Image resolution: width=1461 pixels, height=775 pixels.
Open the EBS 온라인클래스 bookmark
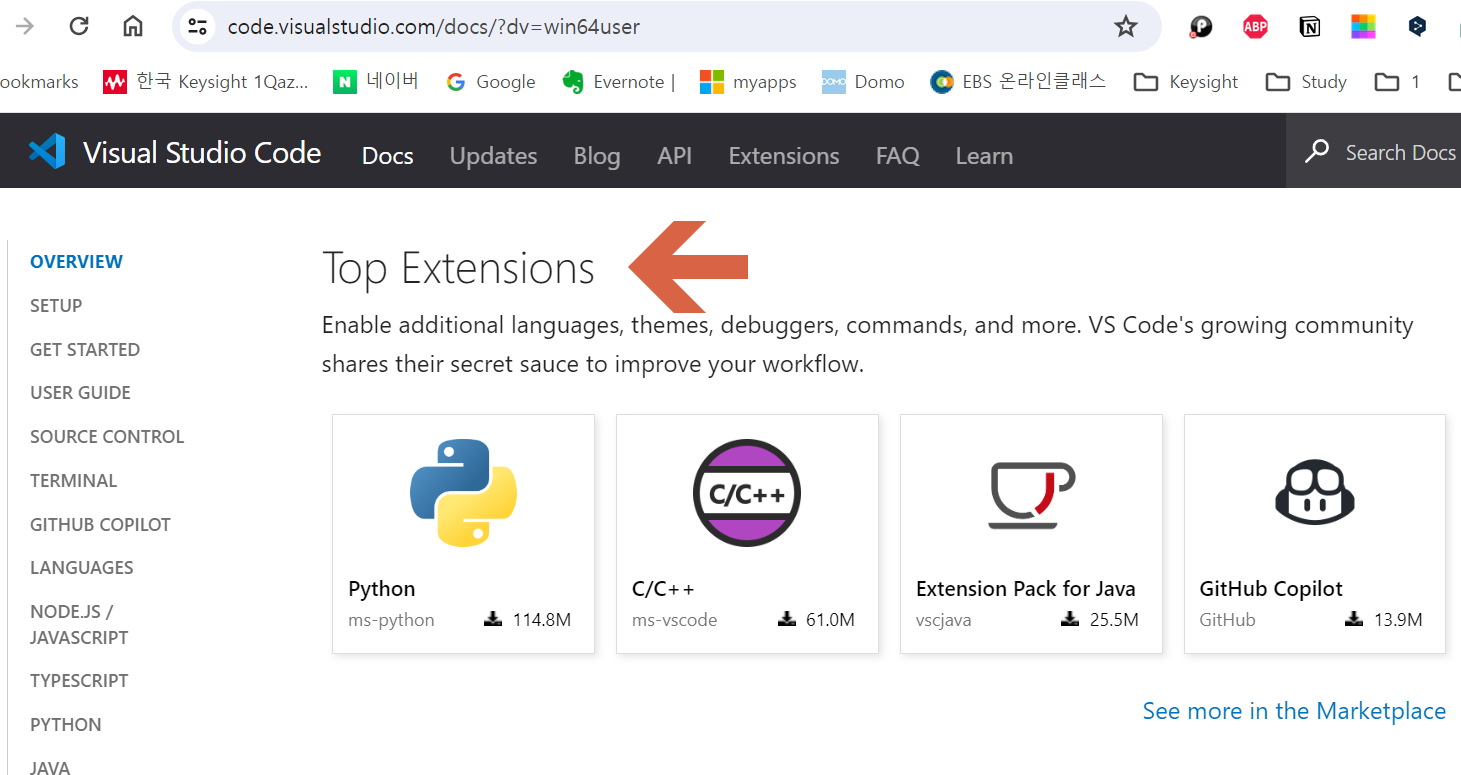(x=1017, y=82)
